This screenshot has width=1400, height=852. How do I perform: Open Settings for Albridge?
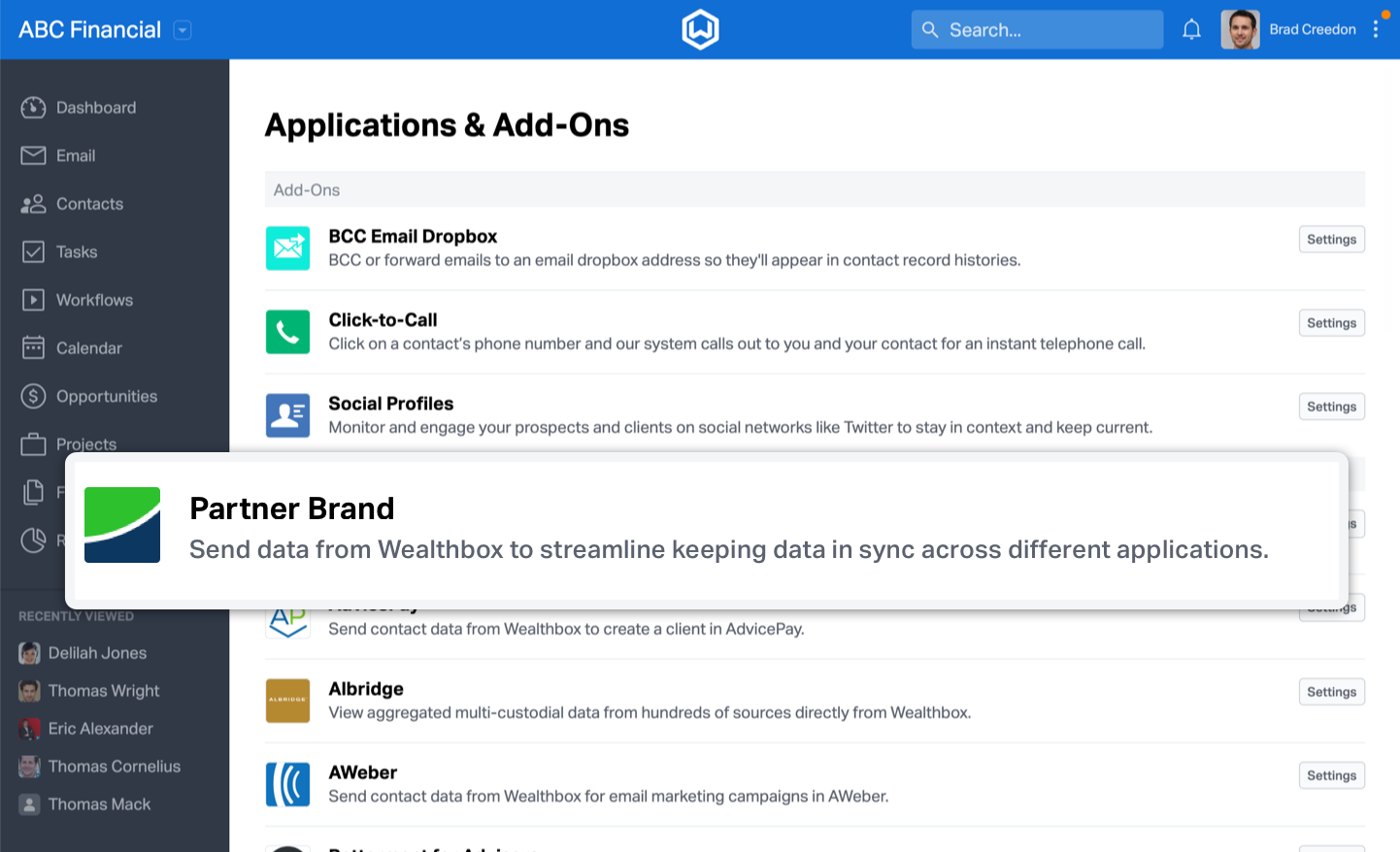pos(1332,692)
